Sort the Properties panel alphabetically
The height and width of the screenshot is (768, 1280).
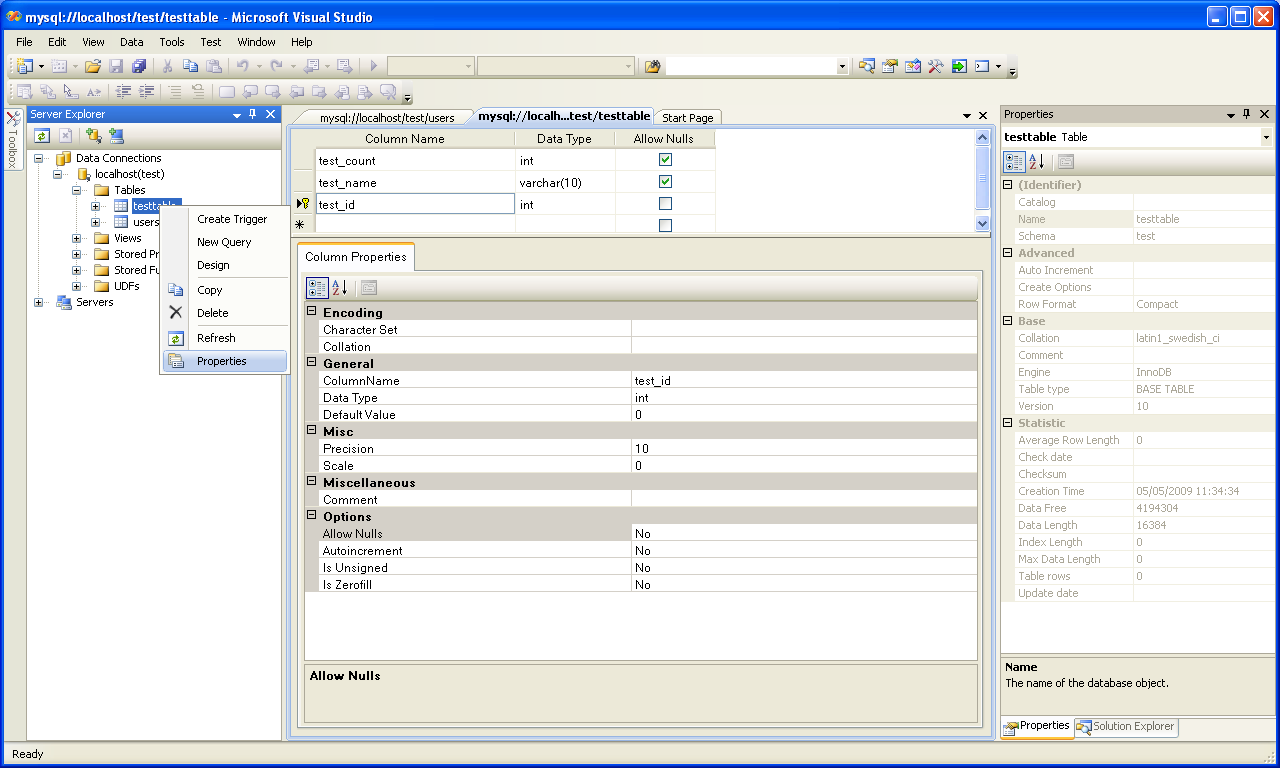pos(1037,162)
